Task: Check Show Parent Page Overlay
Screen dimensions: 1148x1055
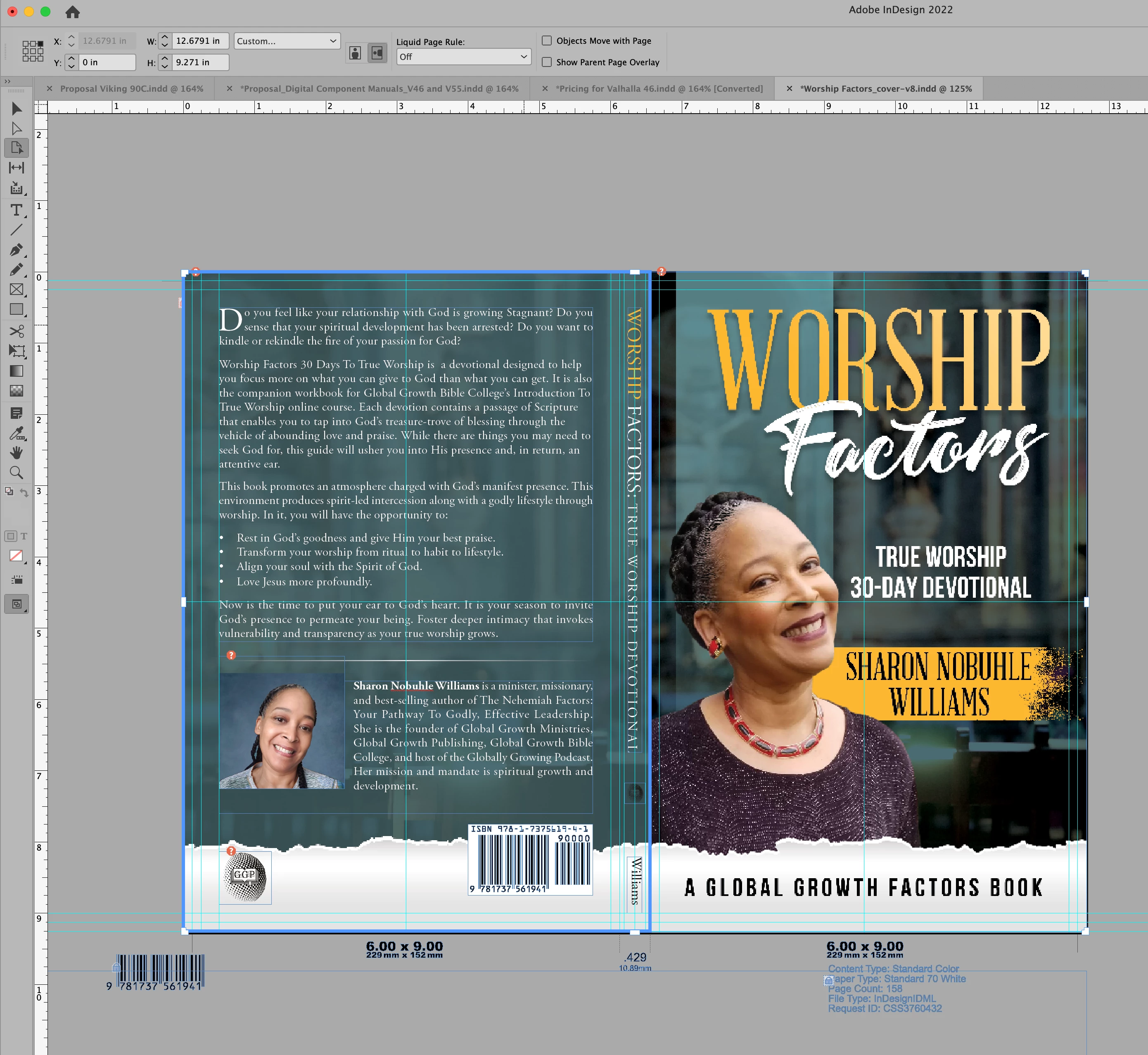Action: coord(547,62)
